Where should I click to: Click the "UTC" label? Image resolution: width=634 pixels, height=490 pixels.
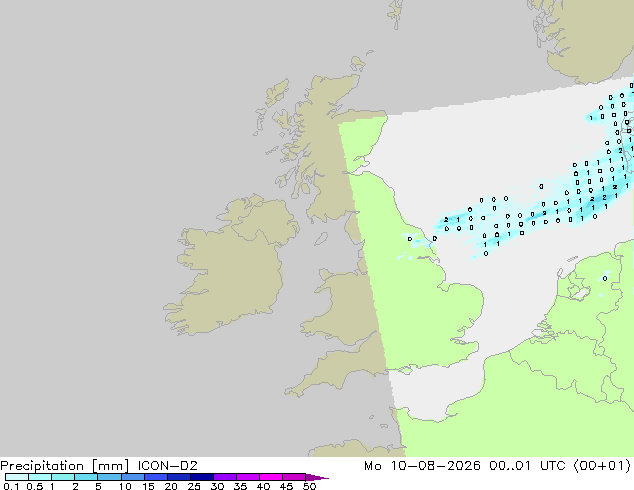click(553, 466)
